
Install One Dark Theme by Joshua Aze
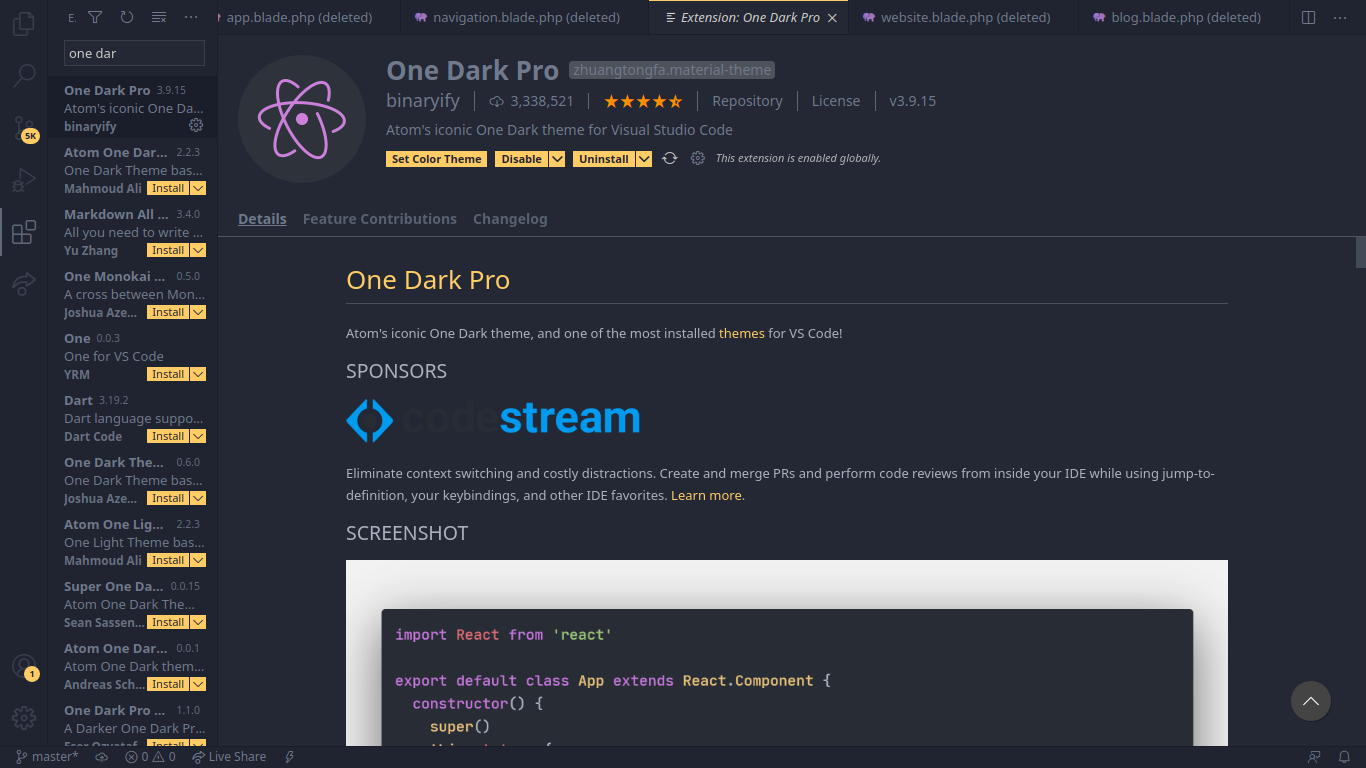tap(168, 498)
